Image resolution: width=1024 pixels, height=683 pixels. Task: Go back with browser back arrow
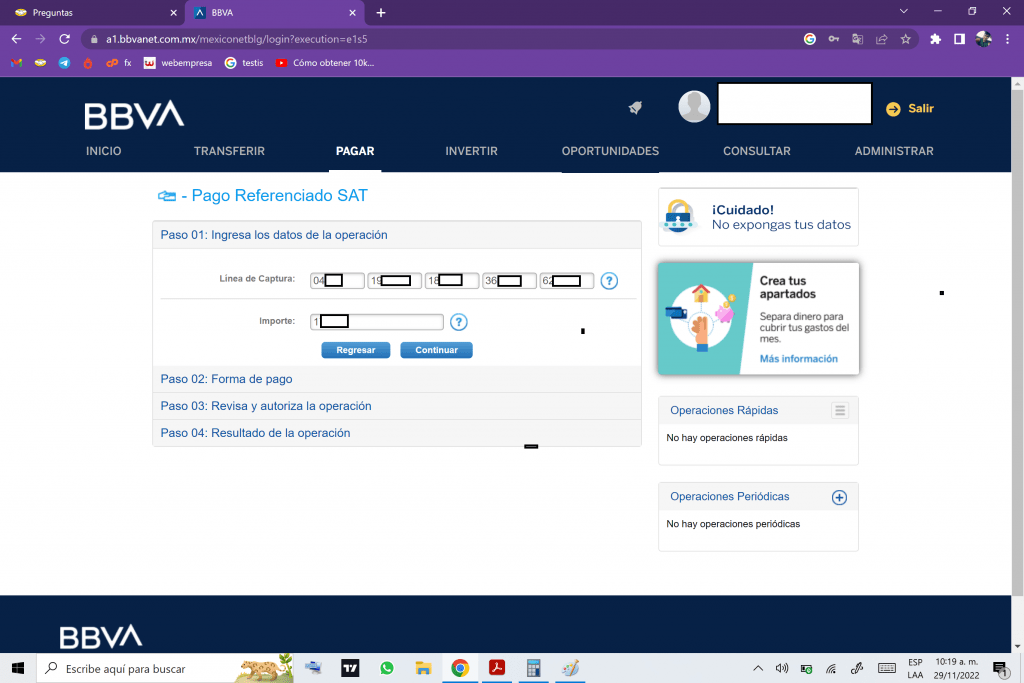pyautogui.click(x=16, y=39)
